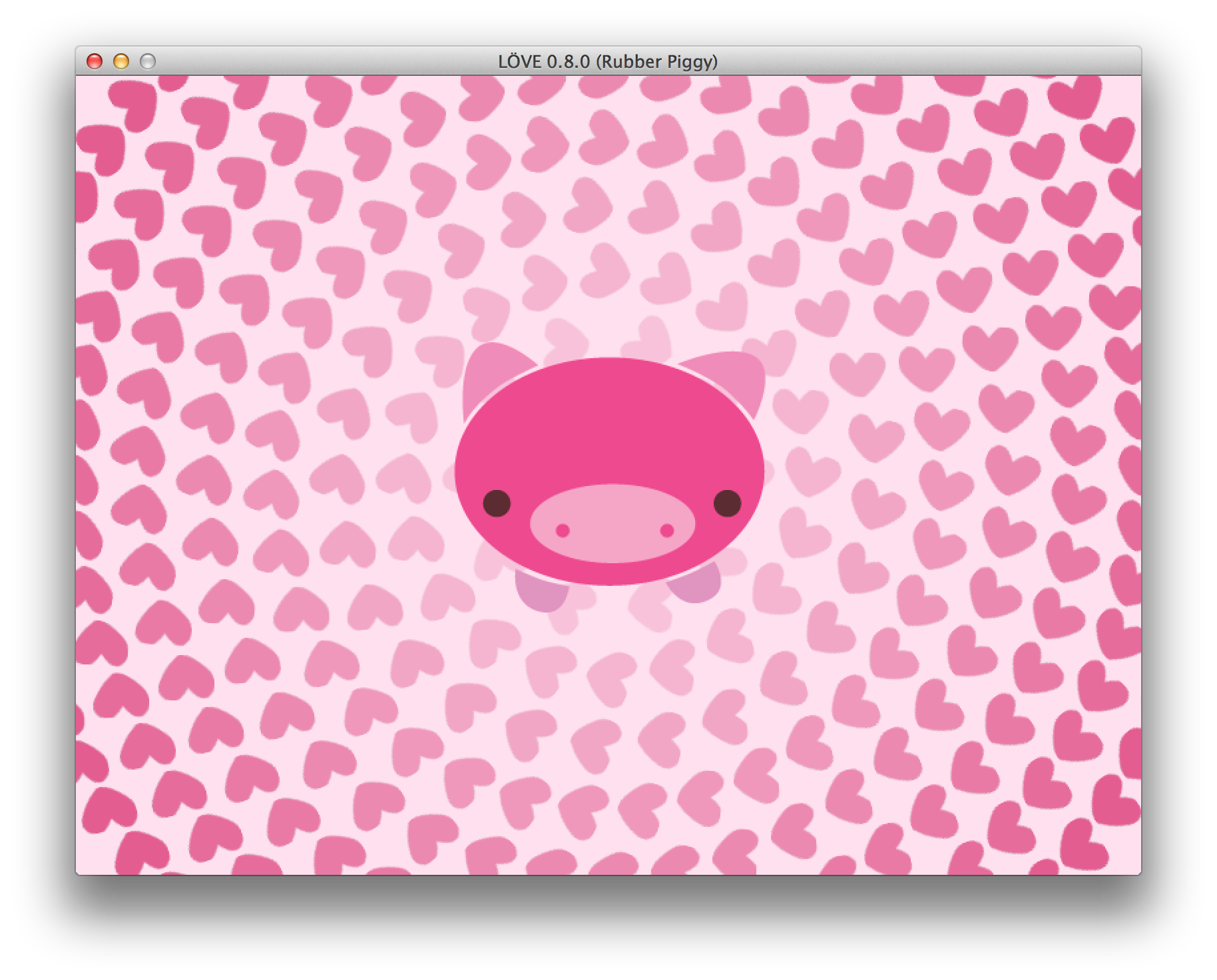Click the pig's right nostril
Viewport: 1217px width, 980px height.
(667, 531)
